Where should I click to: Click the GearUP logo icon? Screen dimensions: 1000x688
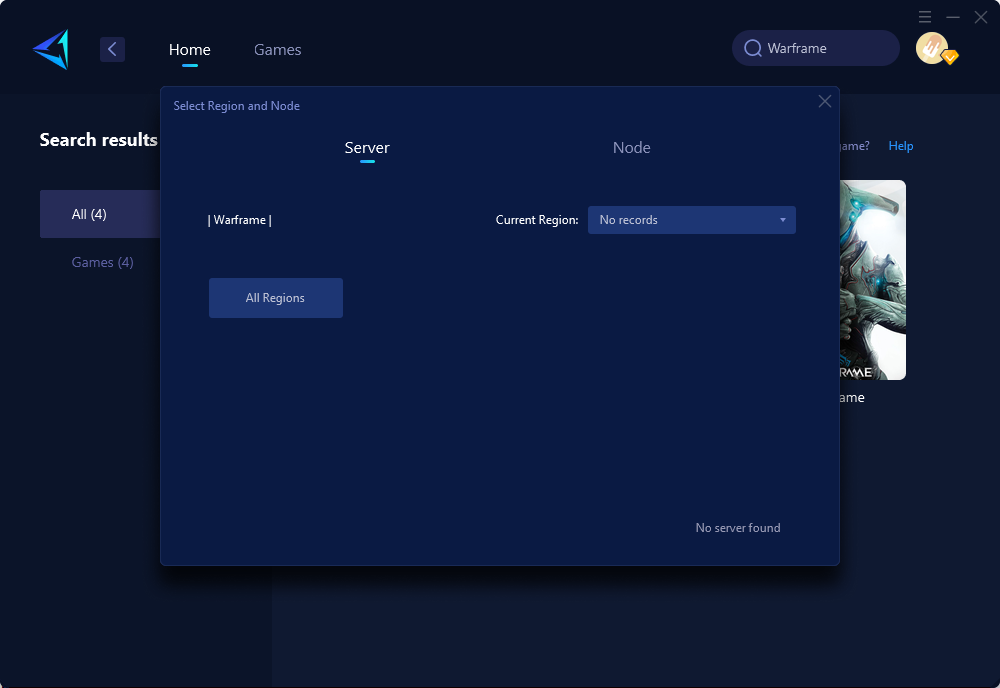pos(51,49)
